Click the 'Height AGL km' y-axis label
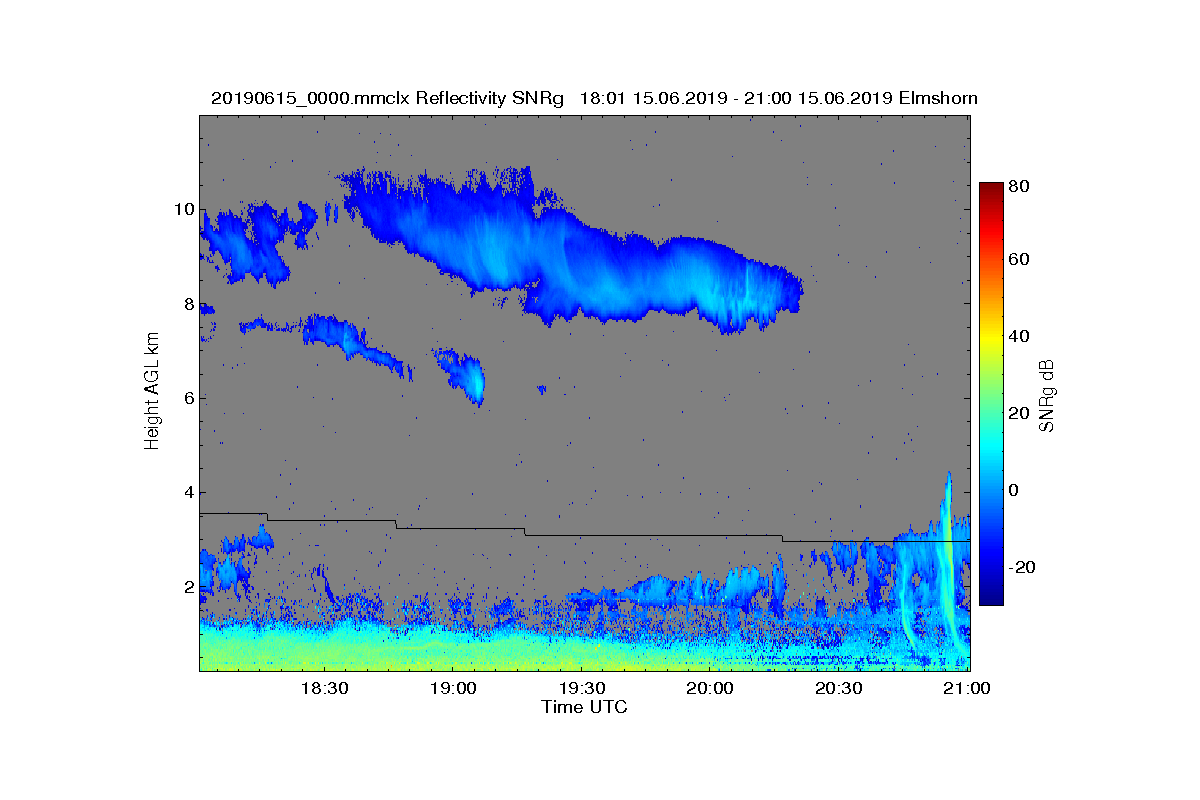 point(152,390)
